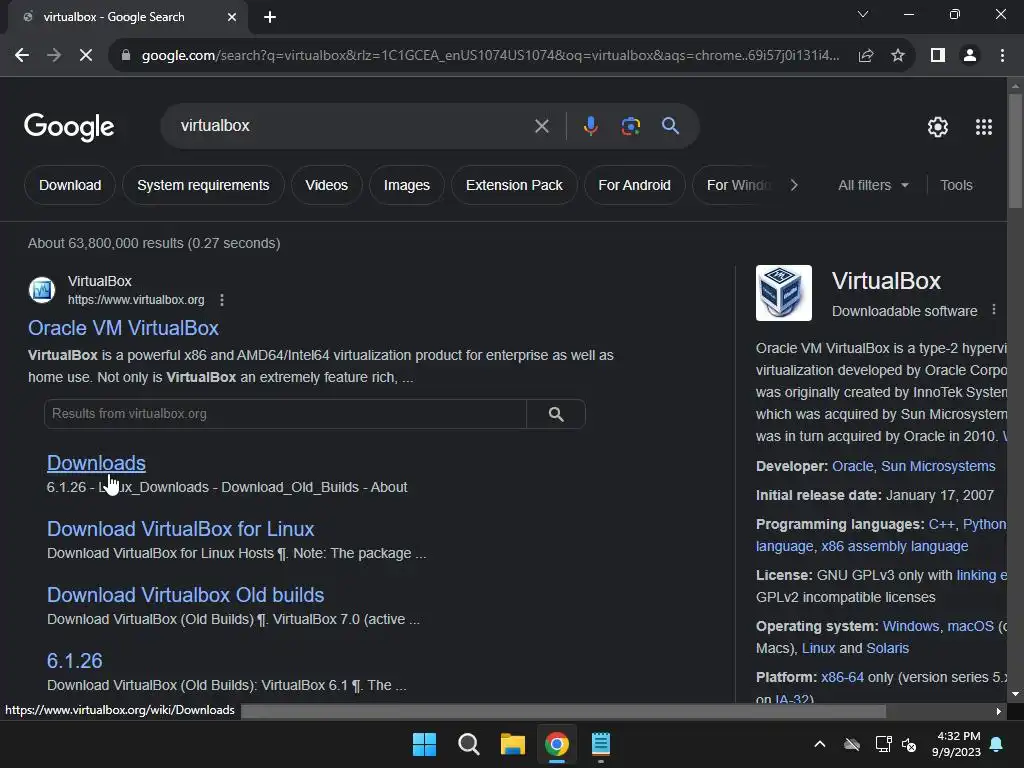Image resolution: width=1024 pixels, height=768 pixels.
Task: Open Google quick settings gear
Action: click(x=938, y=127)
